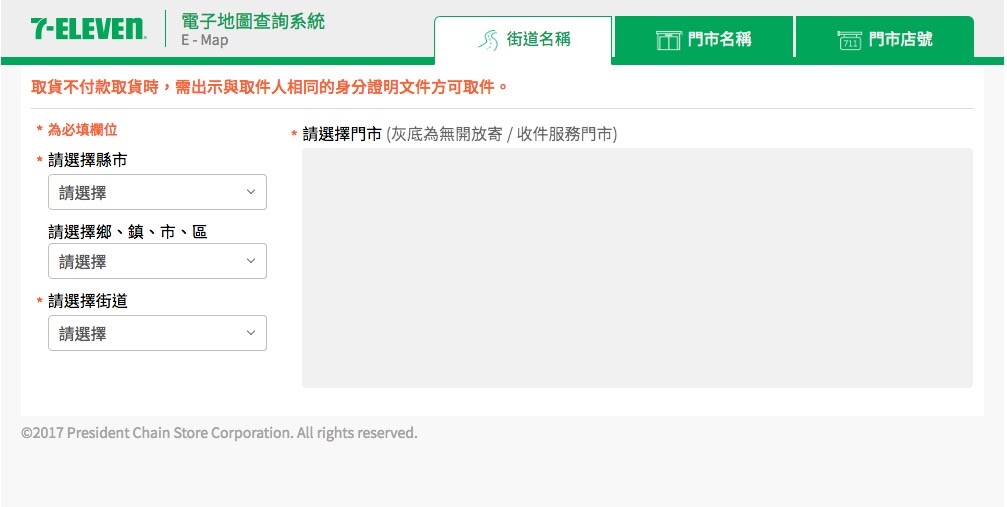Viewport: 1007px width, 507px height.
Task: Click the winding road icon in 街道名稱 tab
Action: [489, 40]
